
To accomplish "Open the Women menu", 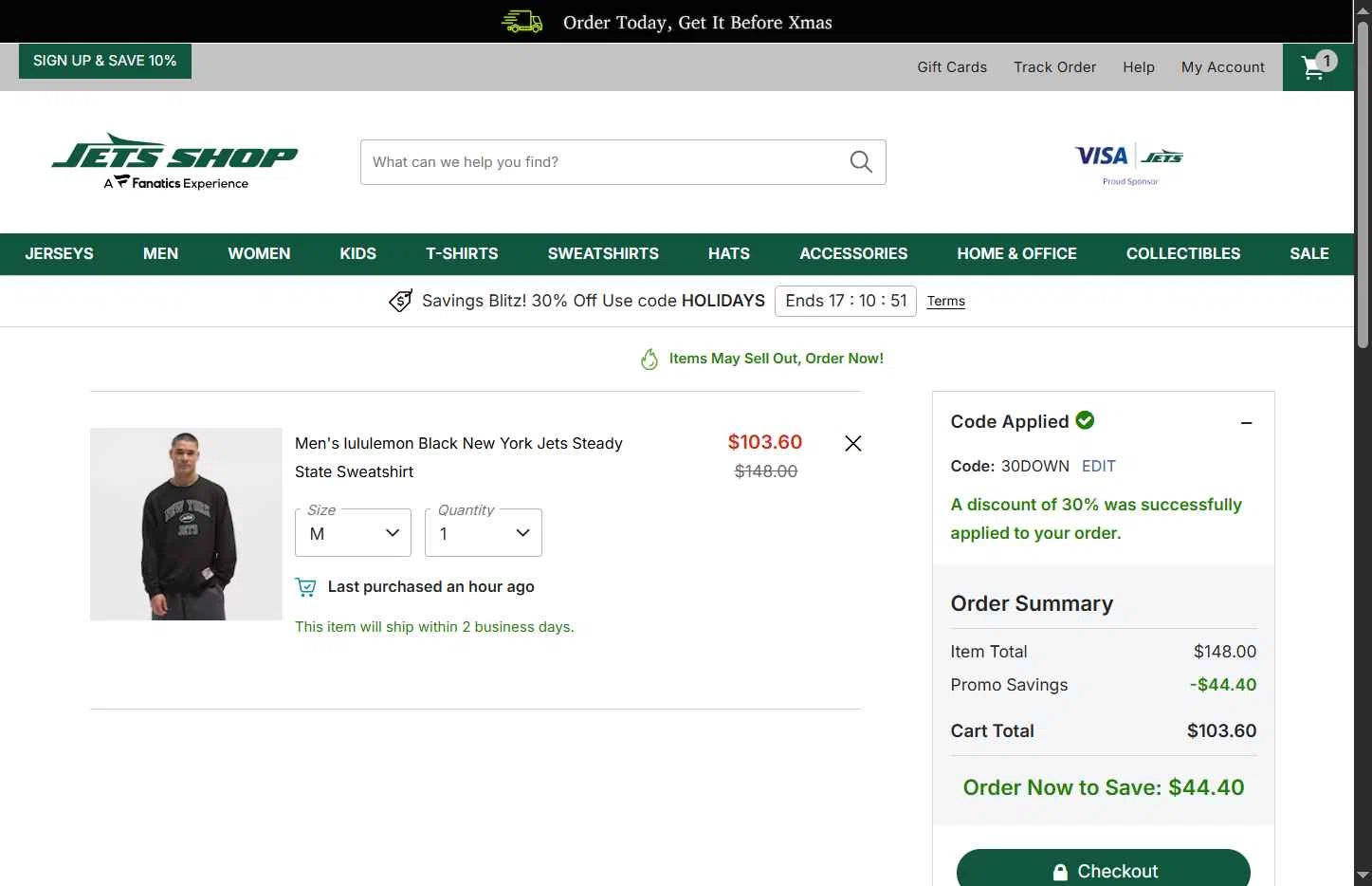I will point(259,253).
